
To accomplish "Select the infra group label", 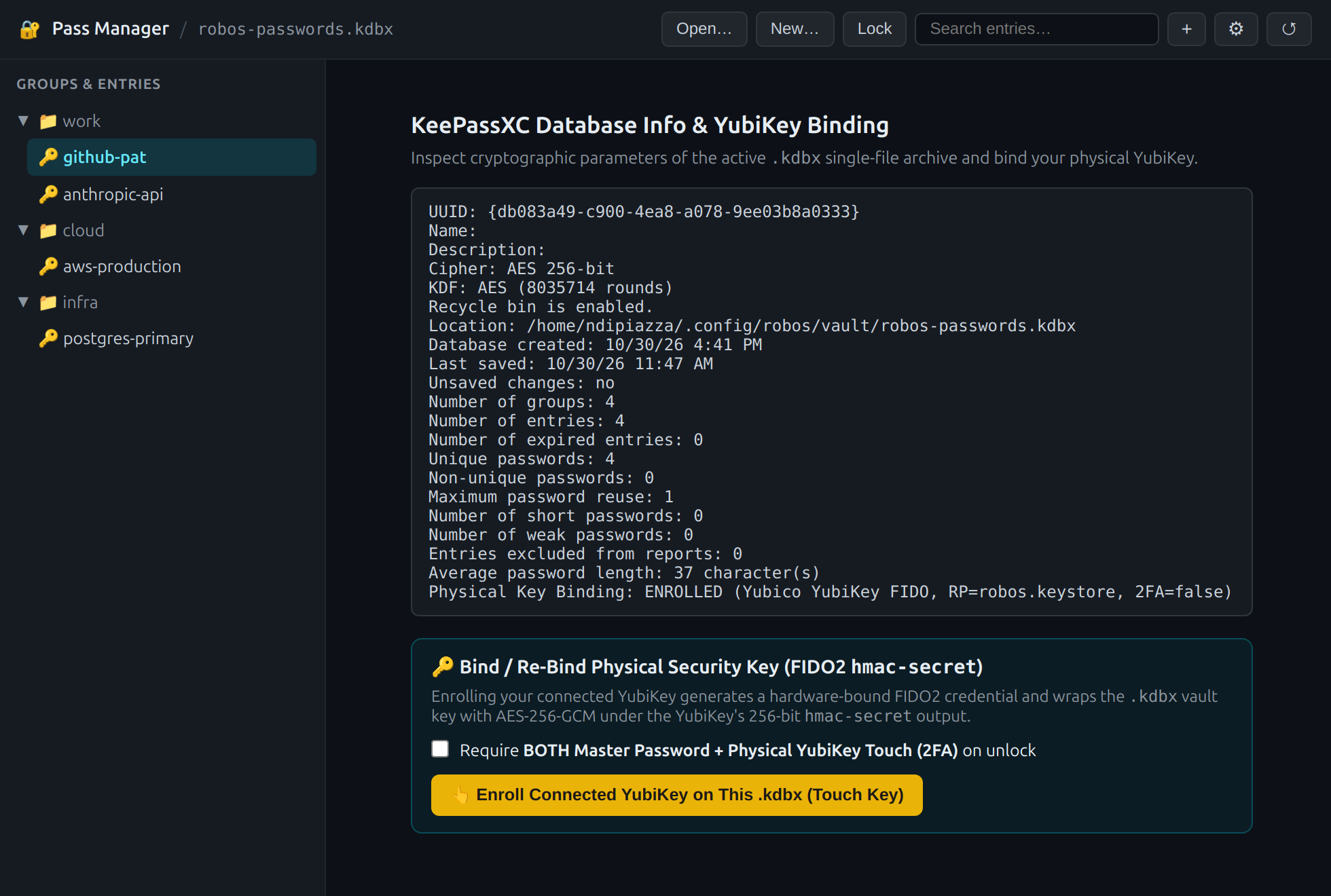I will pyautogui.click(x=80, y=303).
